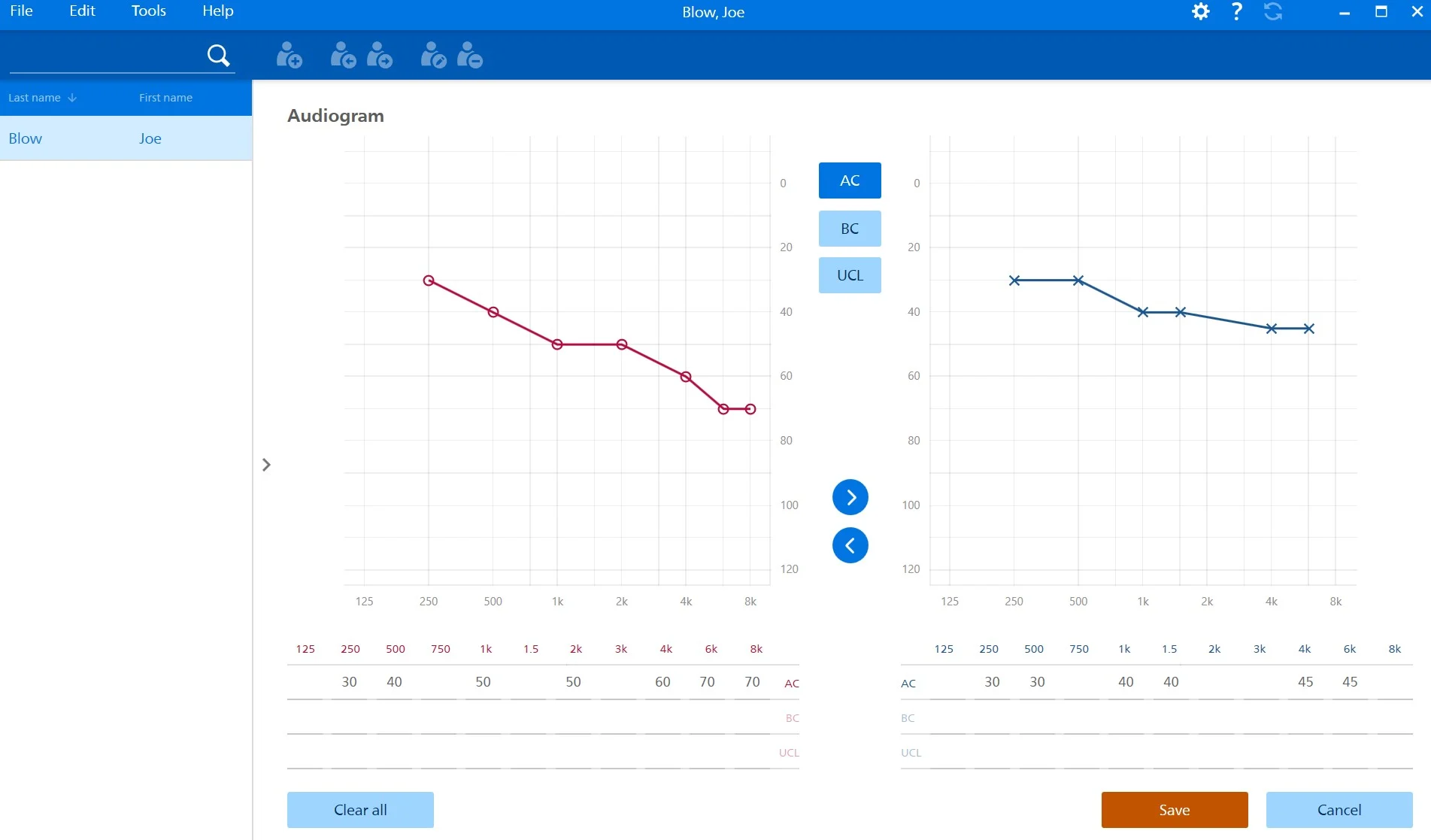Select UCL measurement mode
This screenshot has width=1431, height=840.
850,275
